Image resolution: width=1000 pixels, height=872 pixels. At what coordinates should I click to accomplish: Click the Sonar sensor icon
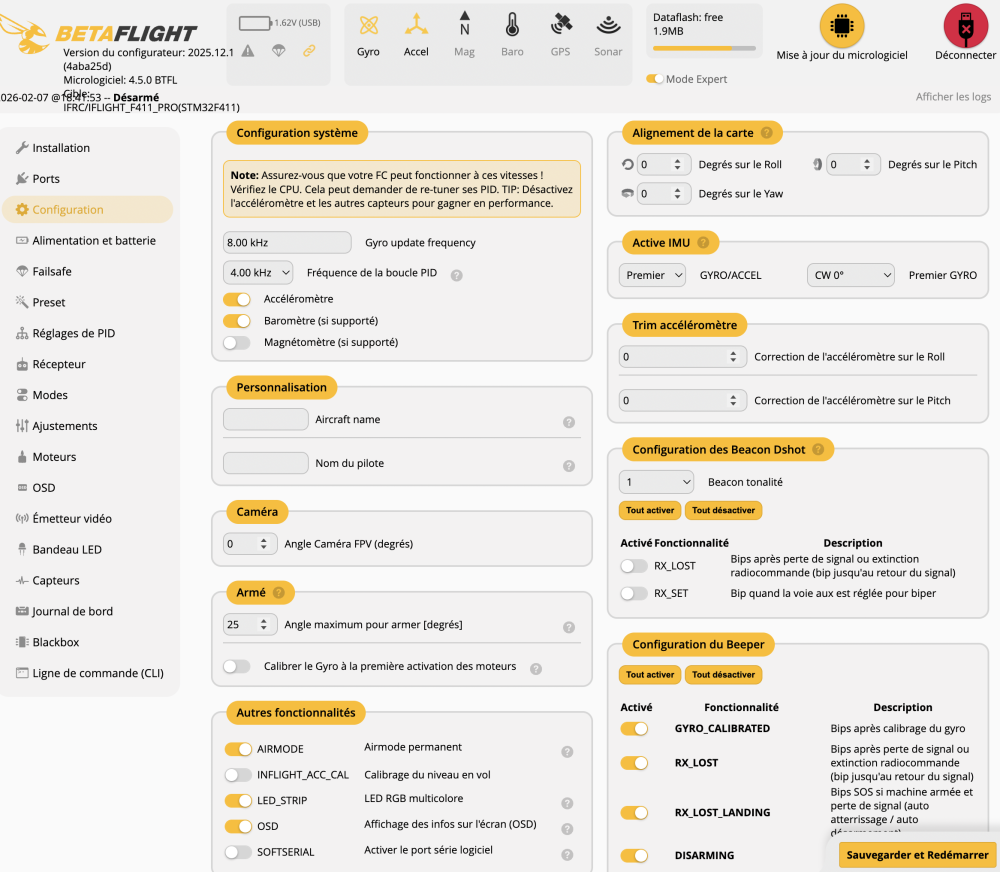point(608,26)
